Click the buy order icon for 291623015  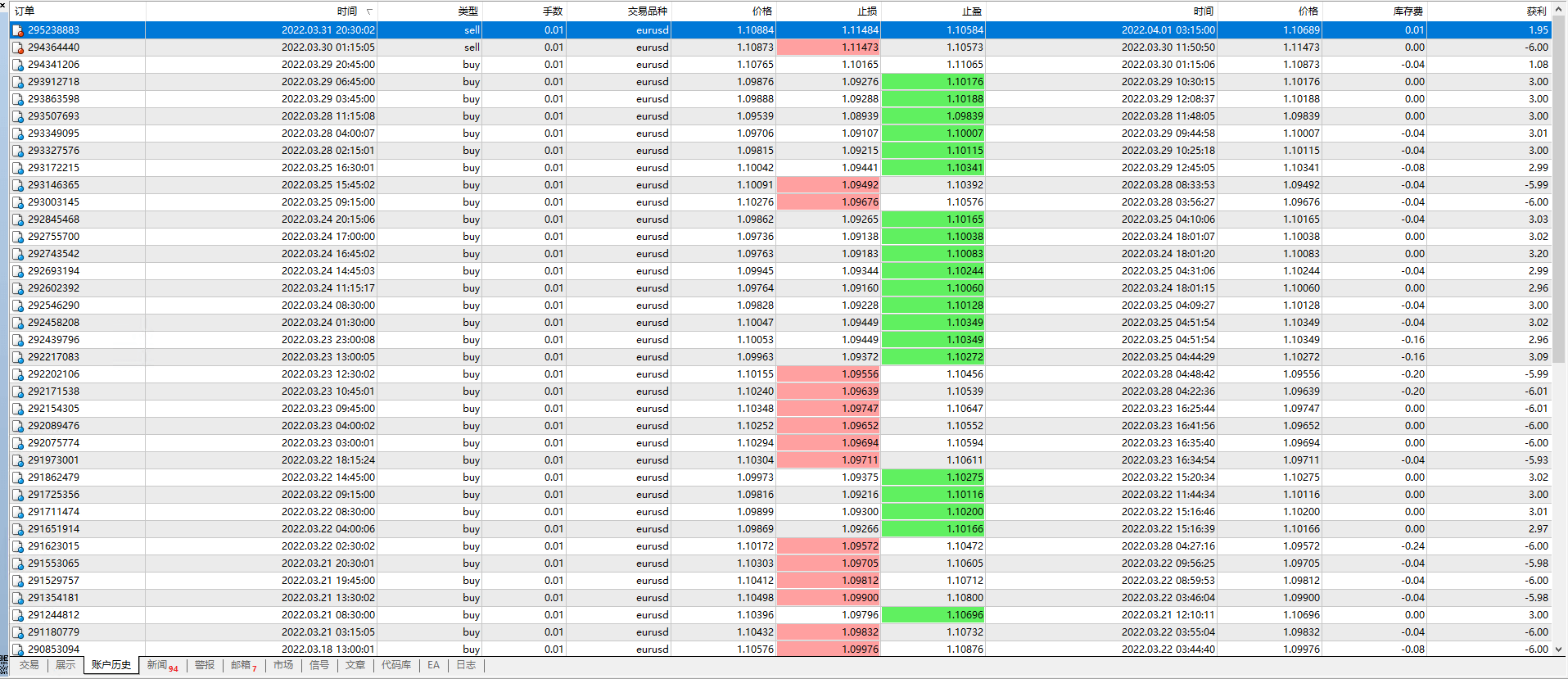(17, 546)
